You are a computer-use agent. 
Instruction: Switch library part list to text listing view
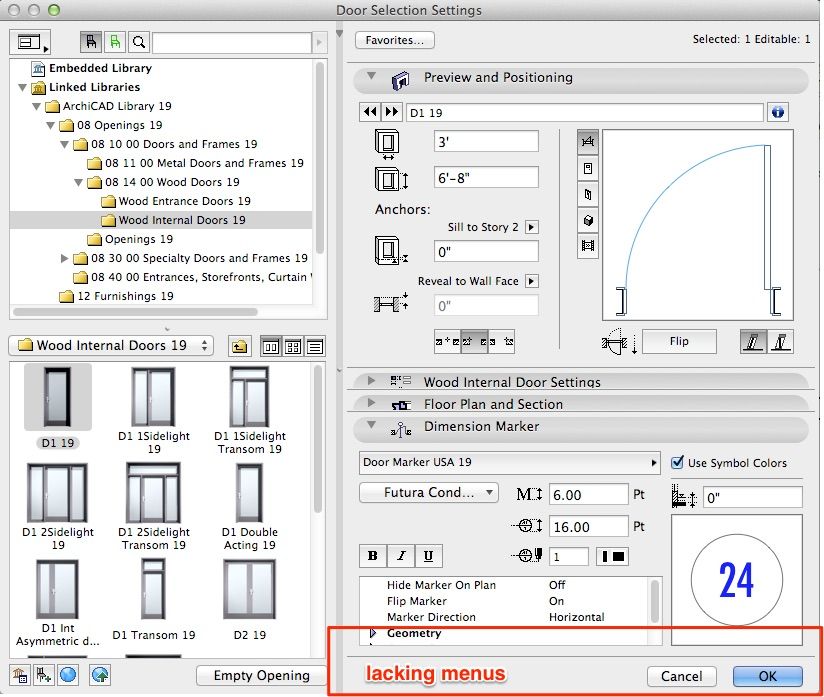315,345
